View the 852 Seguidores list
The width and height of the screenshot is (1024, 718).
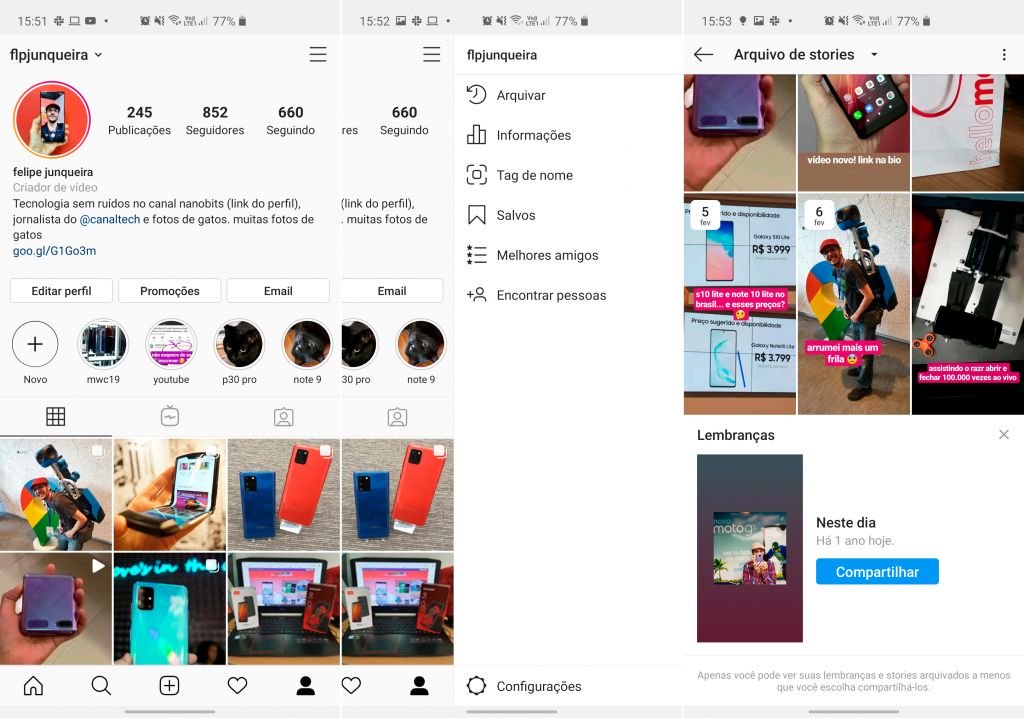(x=215, y=120)
